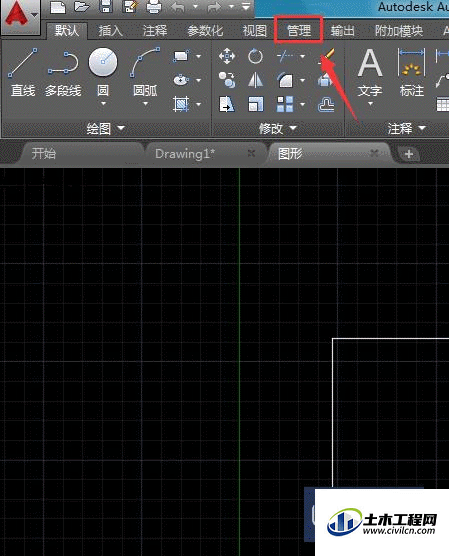
Task: Select the 标注 dimension tool
Action: pyautogui.click(x=412, y=72)
